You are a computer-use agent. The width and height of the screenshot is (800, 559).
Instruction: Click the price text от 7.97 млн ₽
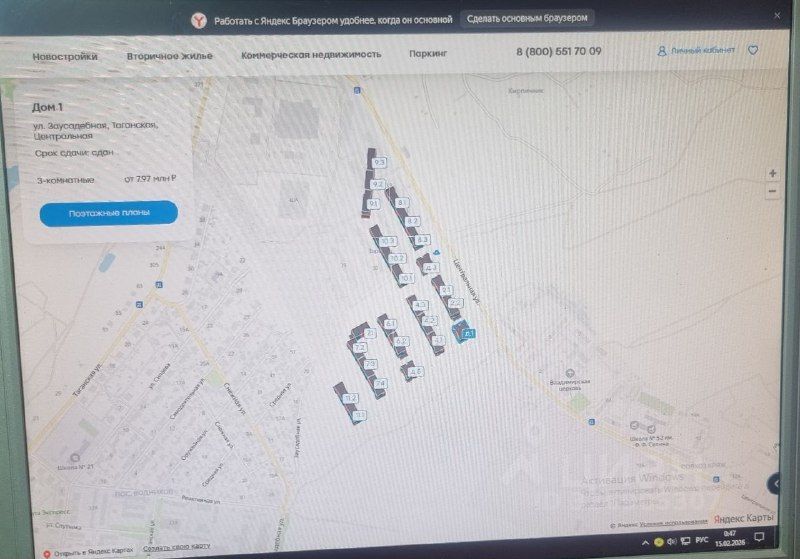tap(150, 179)
